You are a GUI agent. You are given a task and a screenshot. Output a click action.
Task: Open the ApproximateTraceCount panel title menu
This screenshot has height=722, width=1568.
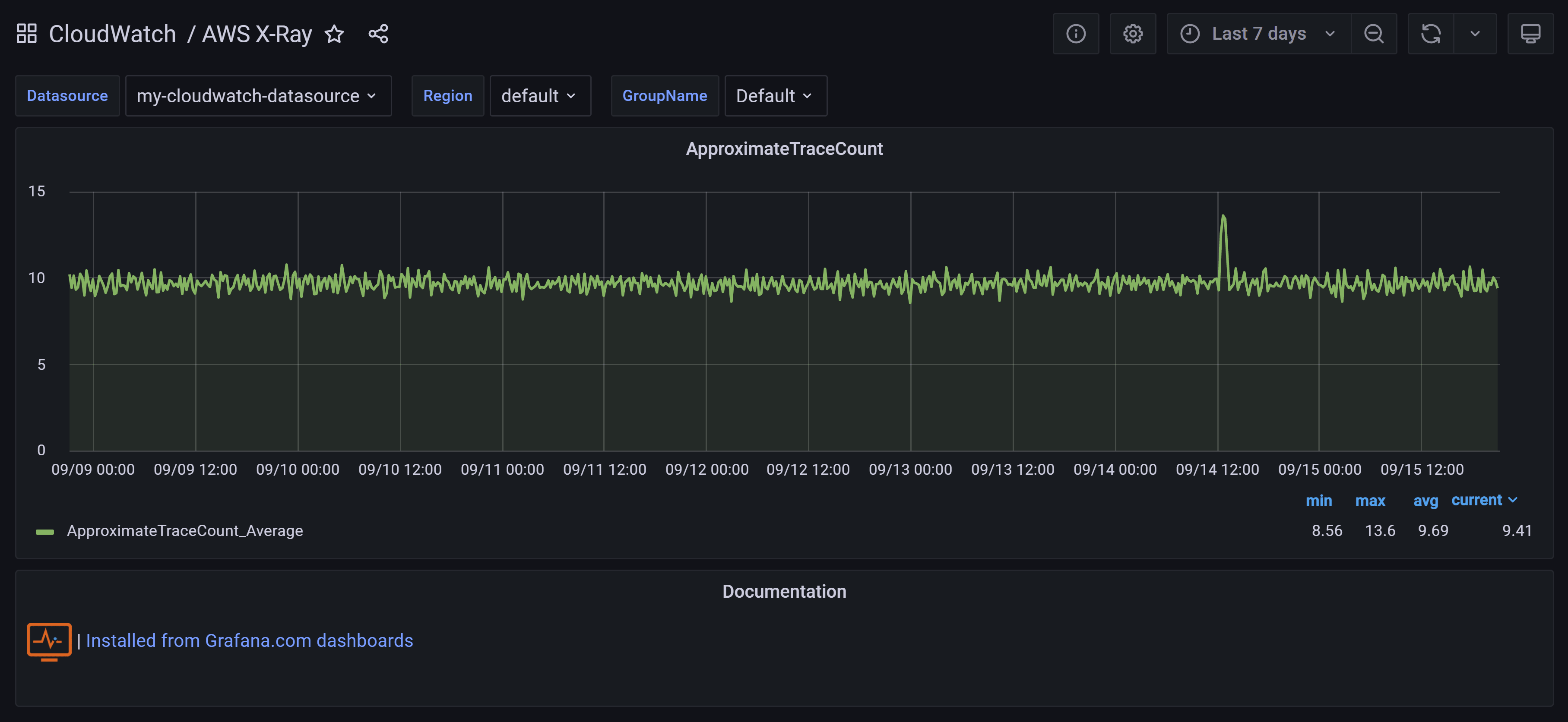[x=783, y=148]
